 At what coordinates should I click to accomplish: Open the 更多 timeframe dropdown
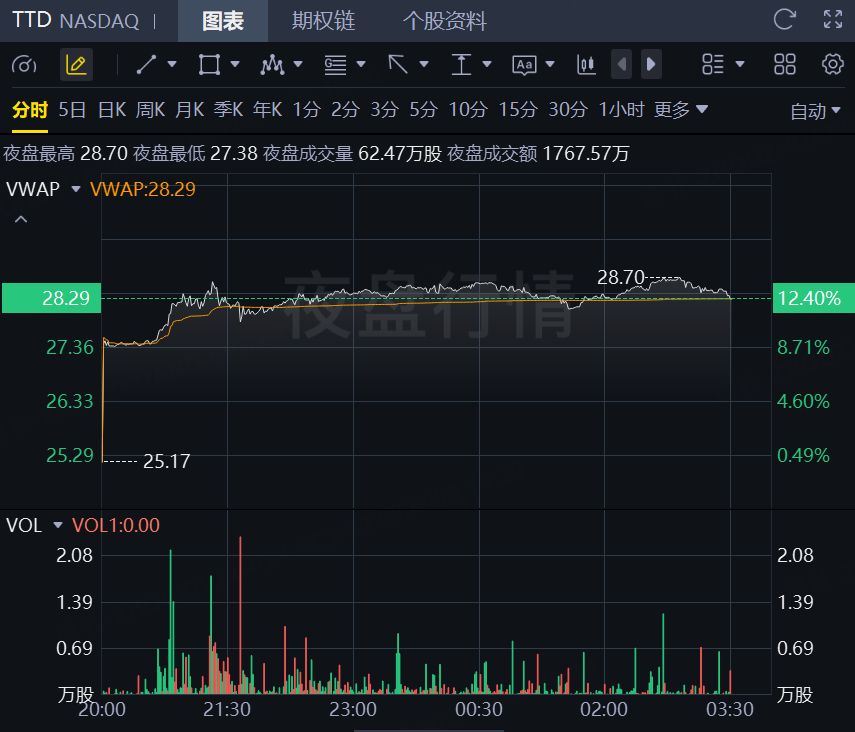[x=681, y=110]
